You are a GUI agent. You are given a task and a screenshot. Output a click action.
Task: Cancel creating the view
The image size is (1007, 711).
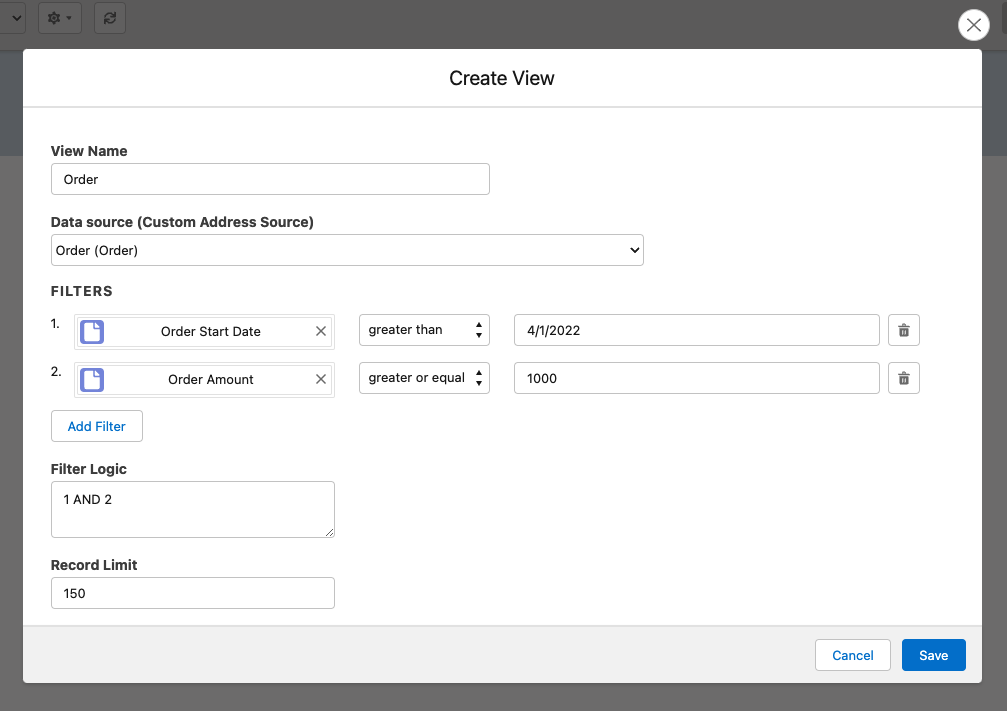pos(852,655)
